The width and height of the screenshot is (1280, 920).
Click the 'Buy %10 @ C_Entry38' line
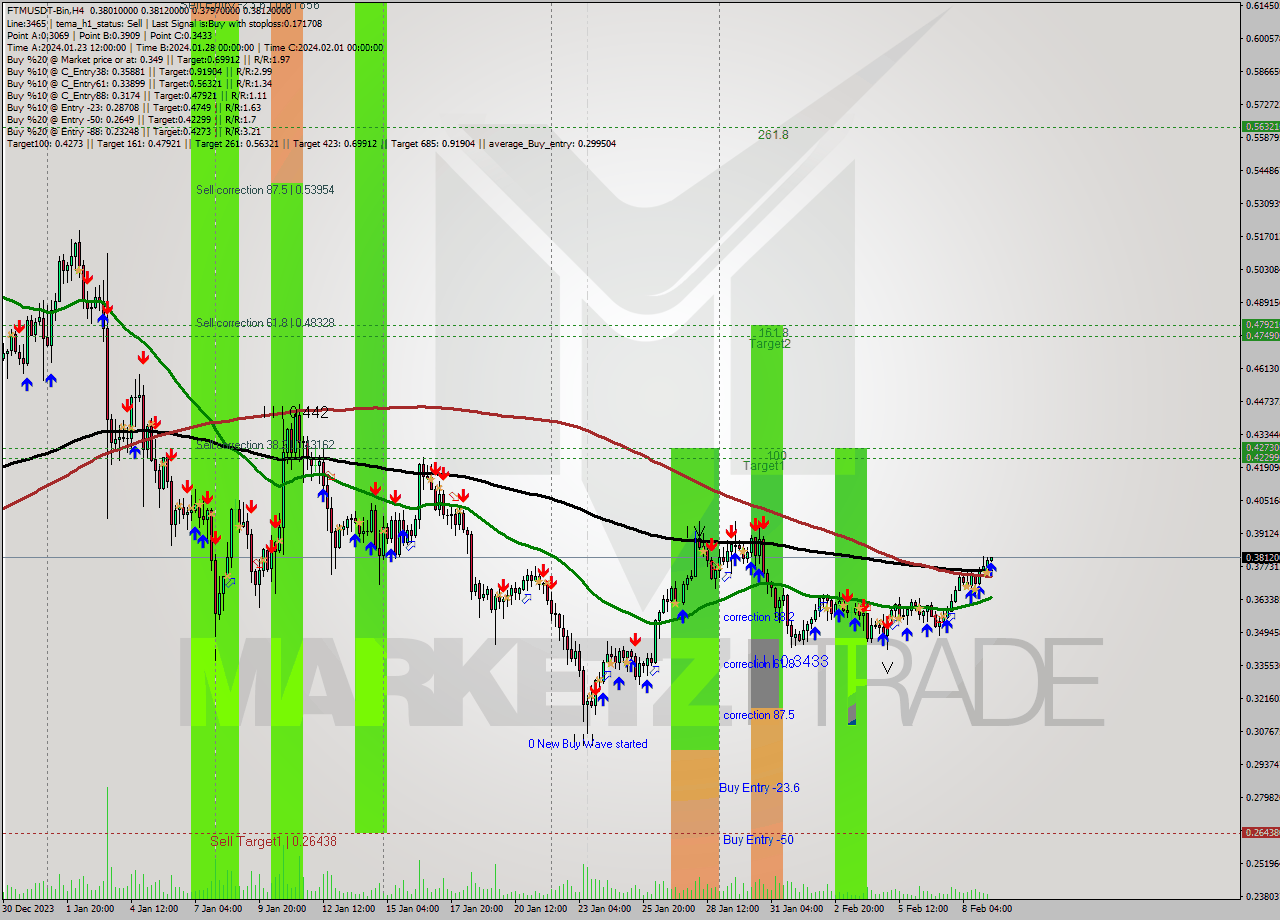tap(139, 71)
